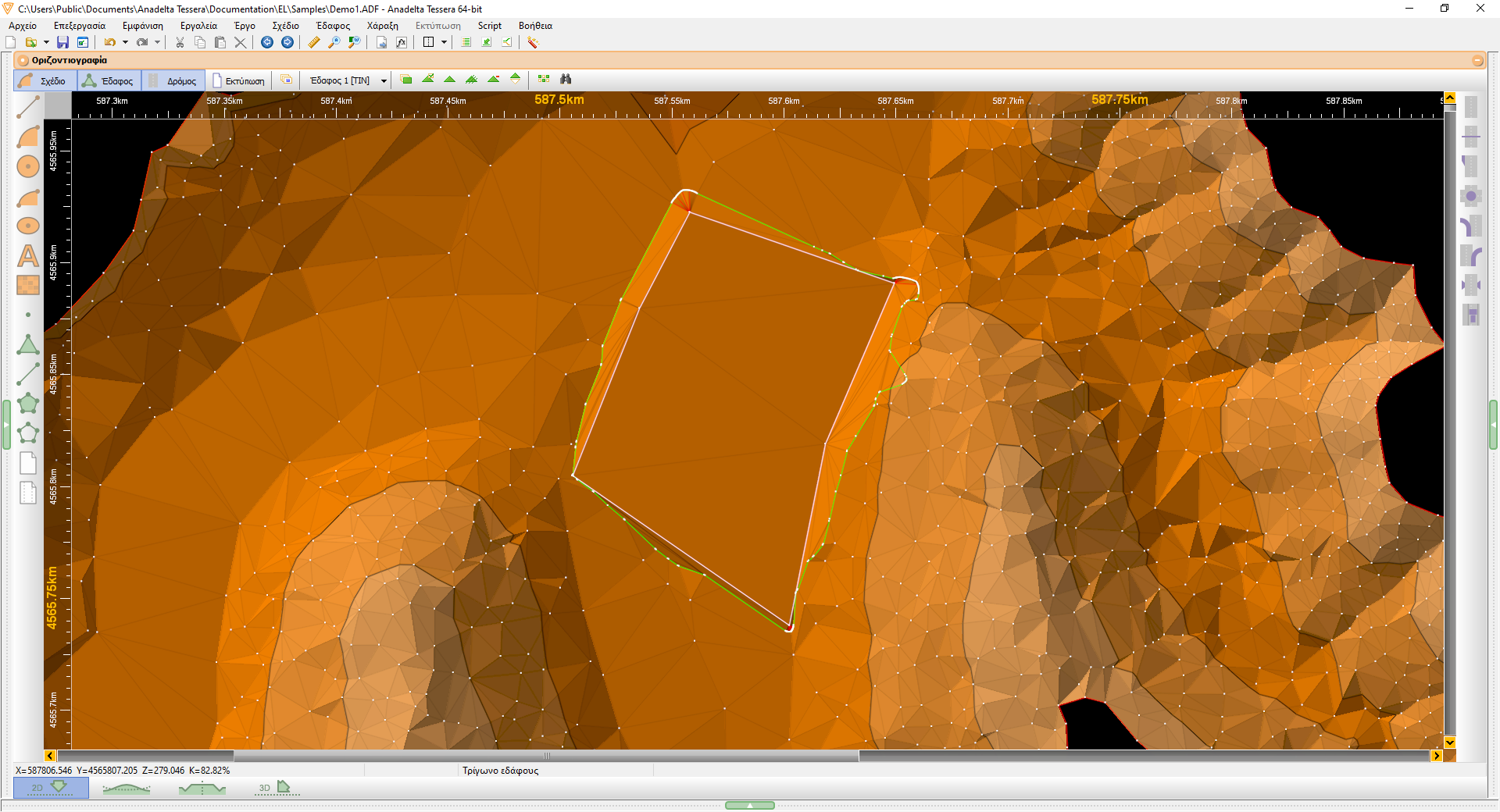The height and width of the screenshot is (812, 1500).
Task: Click the horizontal scrollbar thumb
Action: pos(546,756)
